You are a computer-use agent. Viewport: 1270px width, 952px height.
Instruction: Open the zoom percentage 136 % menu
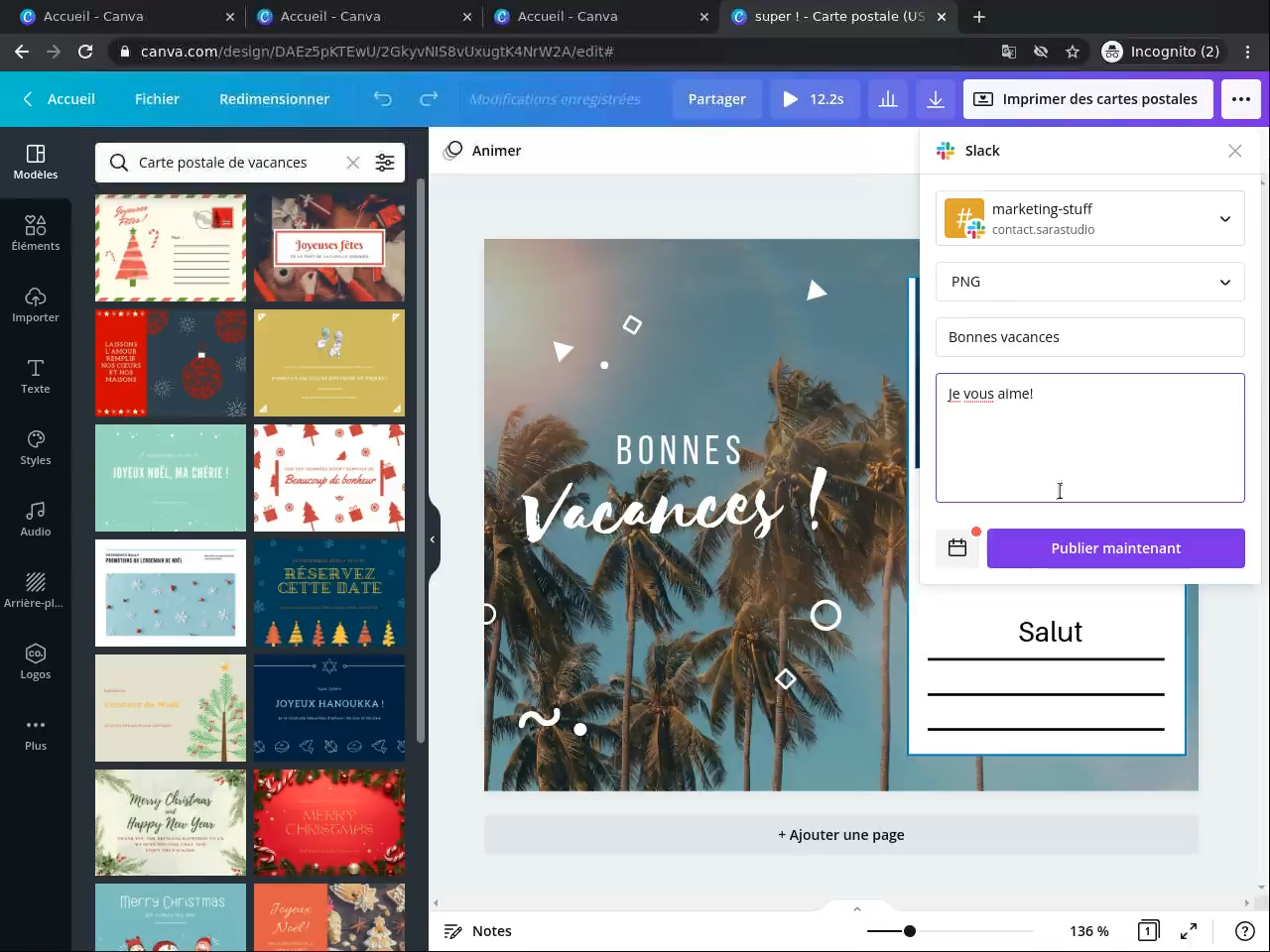(x=1089, y=931)
